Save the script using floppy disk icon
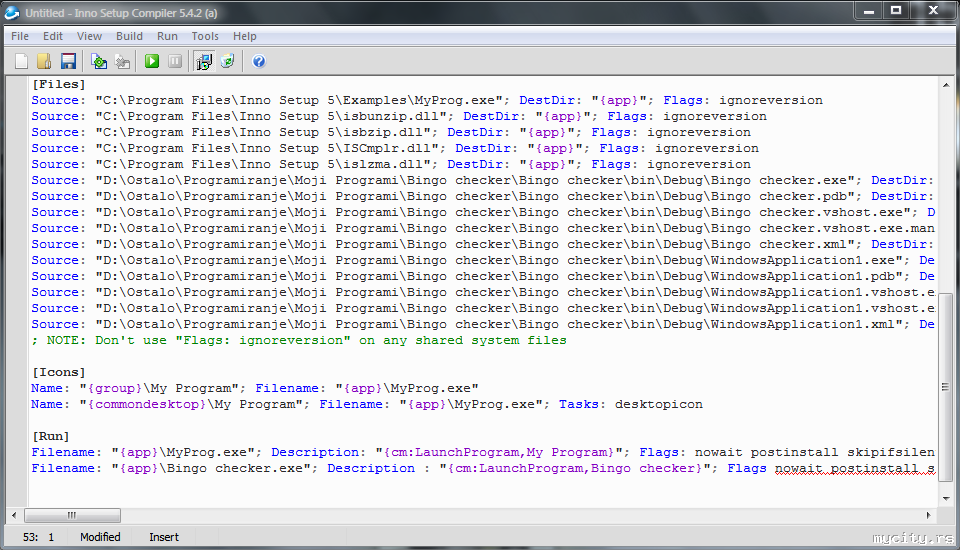Image resolution: width=960 pixels, height=550 pixels. [x=68, y=62]
